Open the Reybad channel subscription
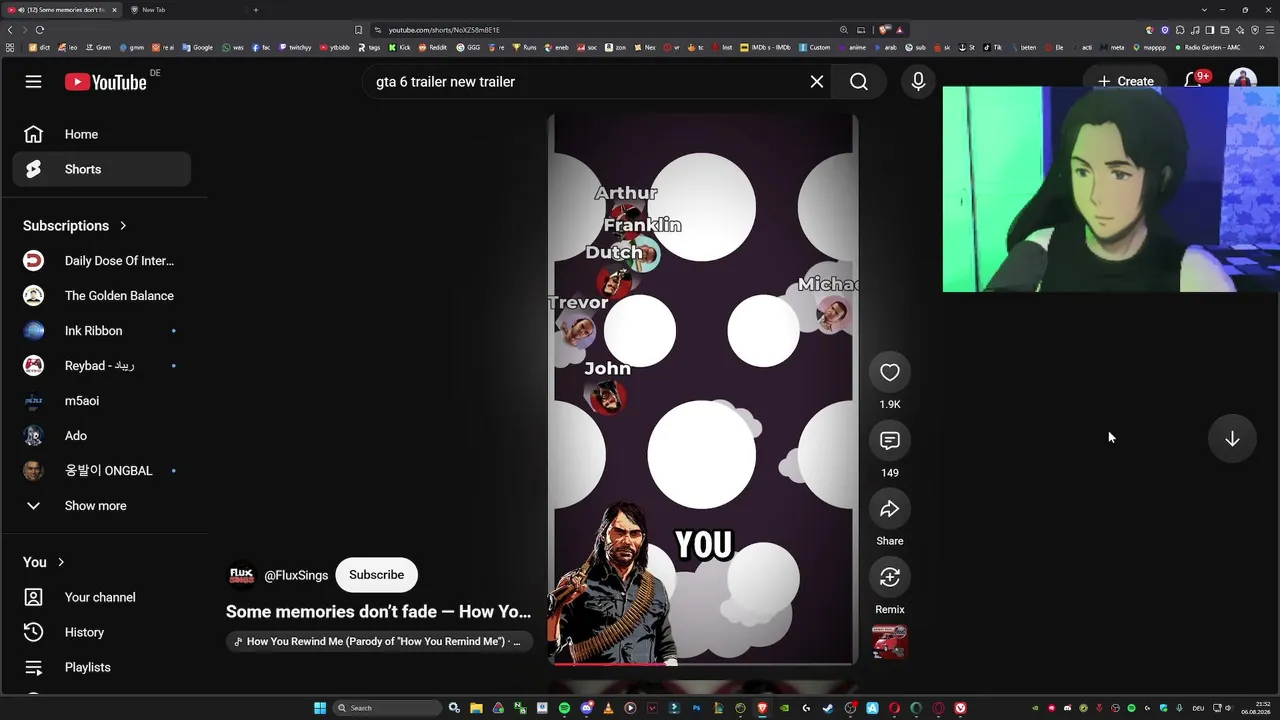This screenshot has width=1280, height=720. point(101,366)
